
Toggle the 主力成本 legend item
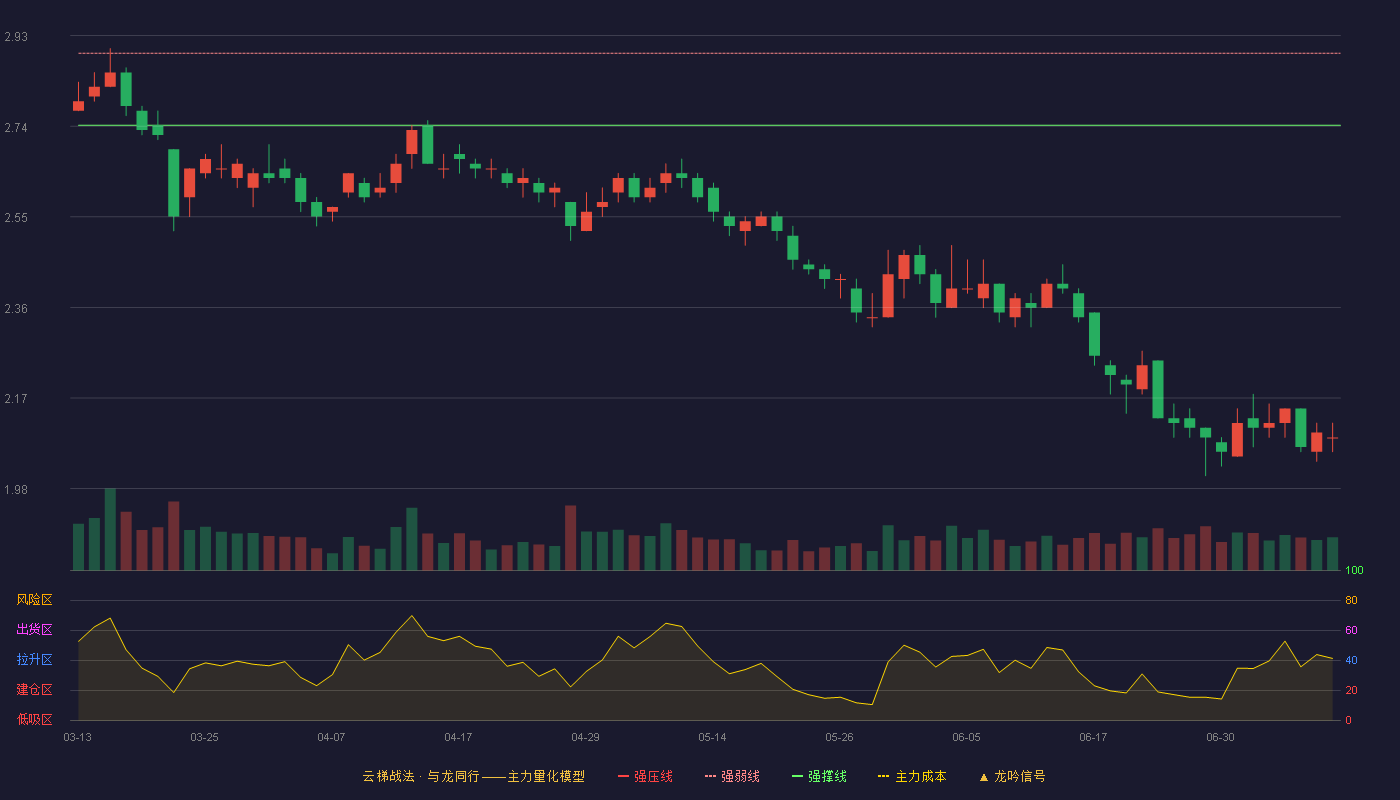click(911, 776)
